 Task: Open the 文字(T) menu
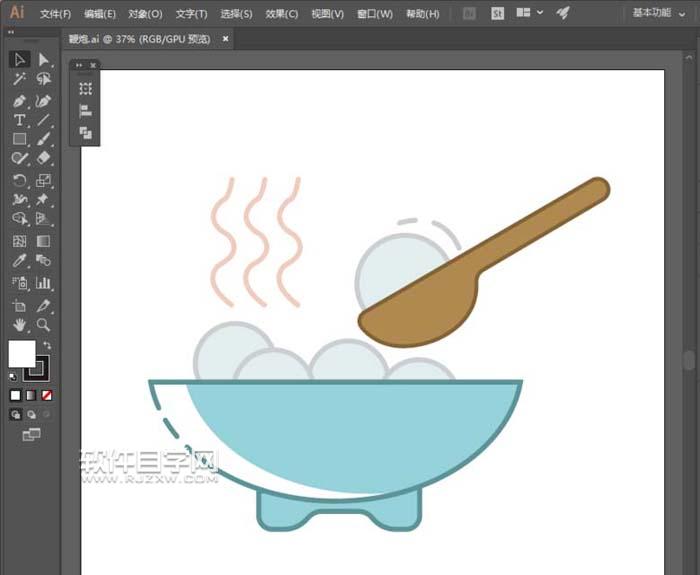point(192,14)
